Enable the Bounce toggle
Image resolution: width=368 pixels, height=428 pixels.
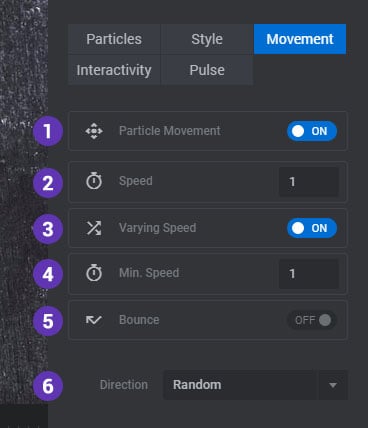[x=312, y=320]
